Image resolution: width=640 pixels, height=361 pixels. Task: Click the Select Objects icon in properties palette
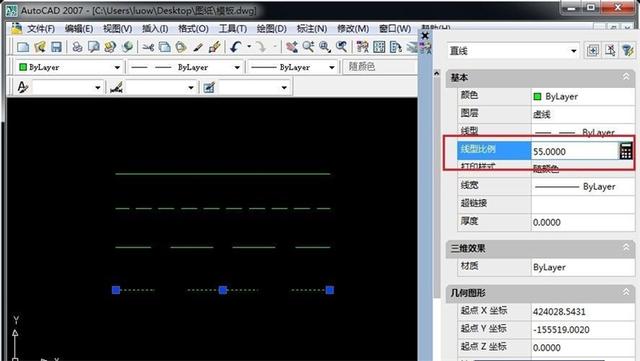coord(610,51)
